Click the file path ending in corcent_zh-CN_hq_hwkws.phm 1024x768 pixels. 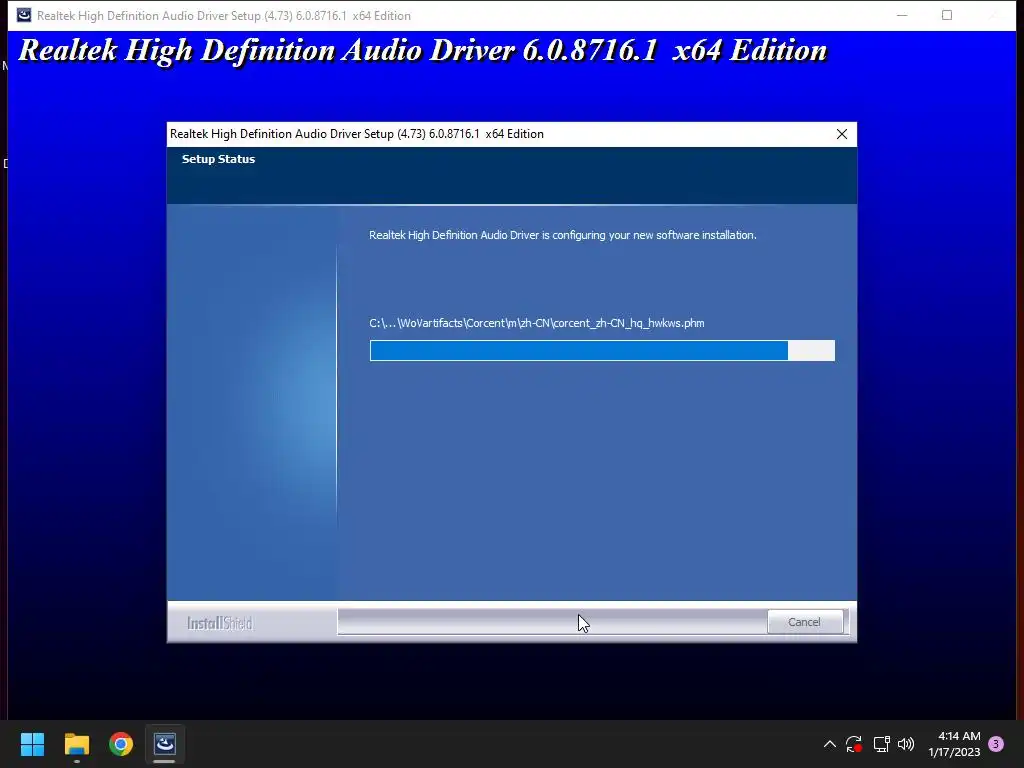point(537,323)
